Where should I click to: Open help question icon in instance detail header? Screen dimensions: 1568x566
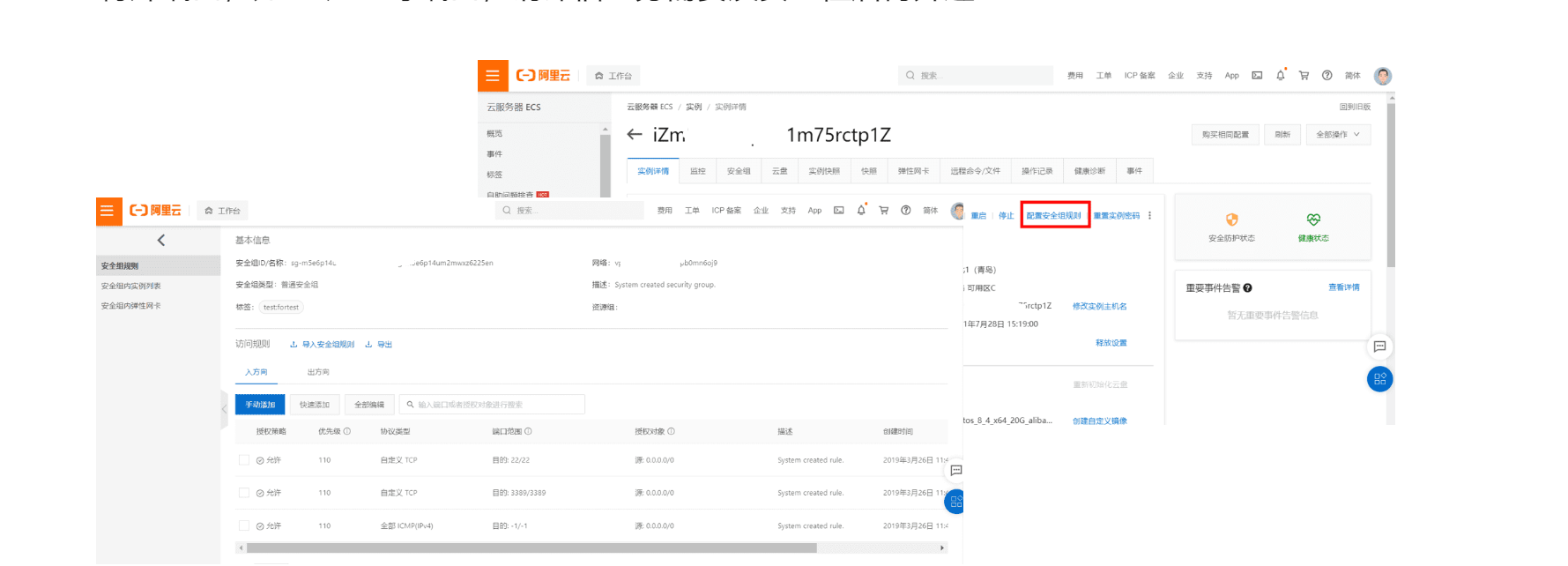[1326, 76]
